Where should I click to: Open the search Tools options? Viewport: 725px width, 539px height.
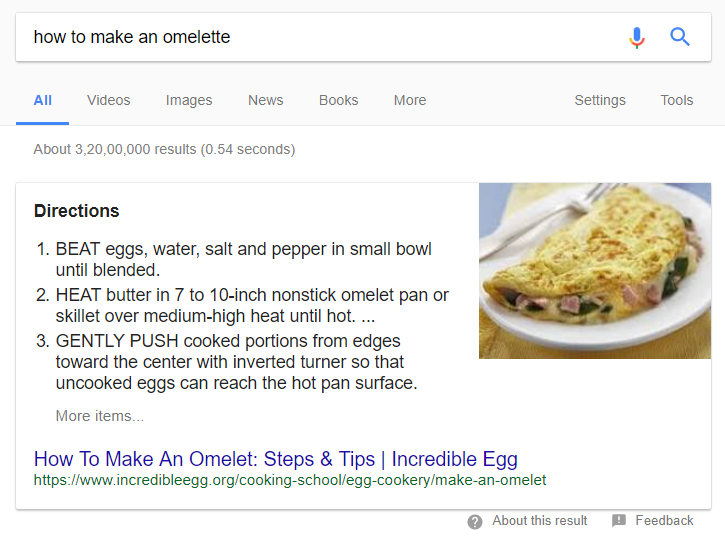[x=676, y=100]
